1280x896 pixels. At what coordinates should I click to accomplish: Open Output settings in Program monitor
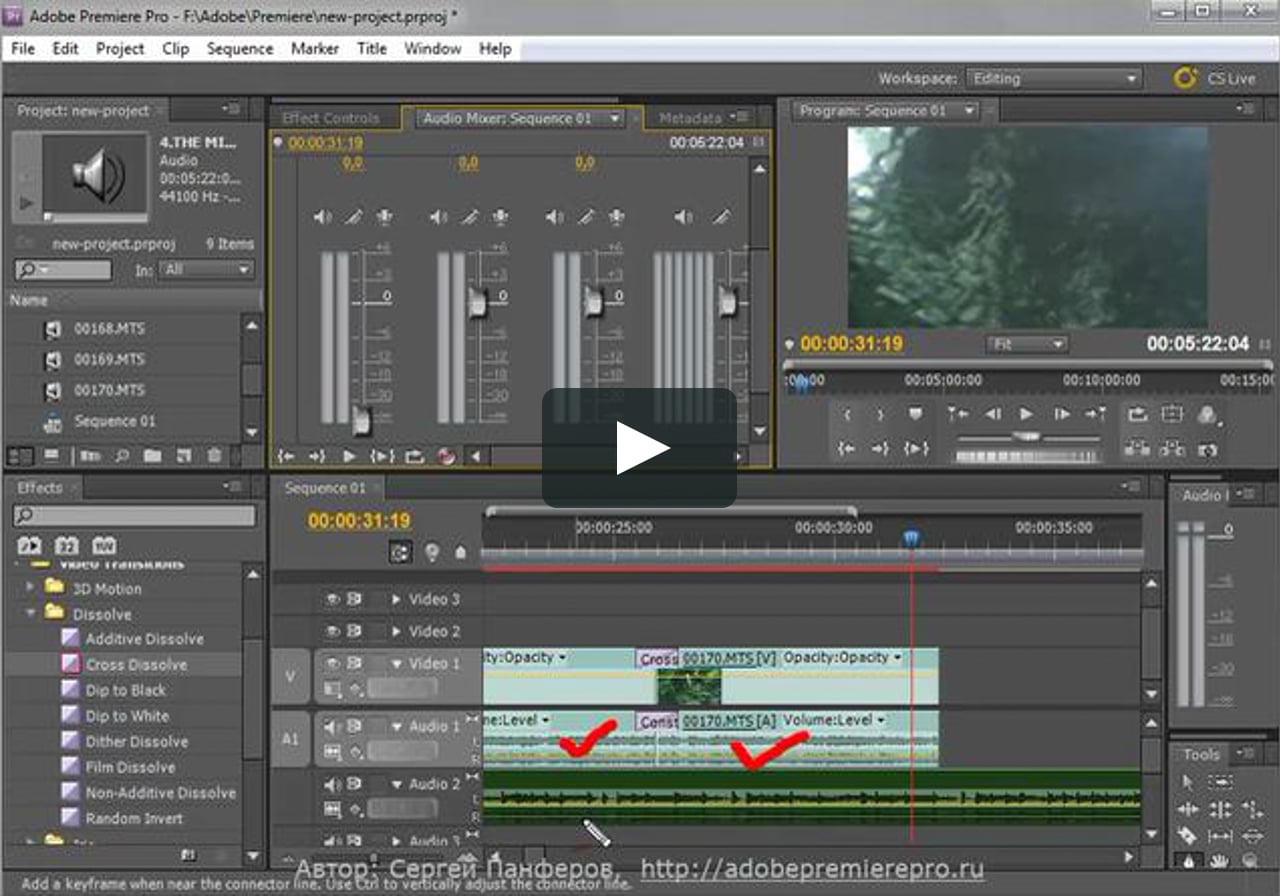click(1207, 414)
